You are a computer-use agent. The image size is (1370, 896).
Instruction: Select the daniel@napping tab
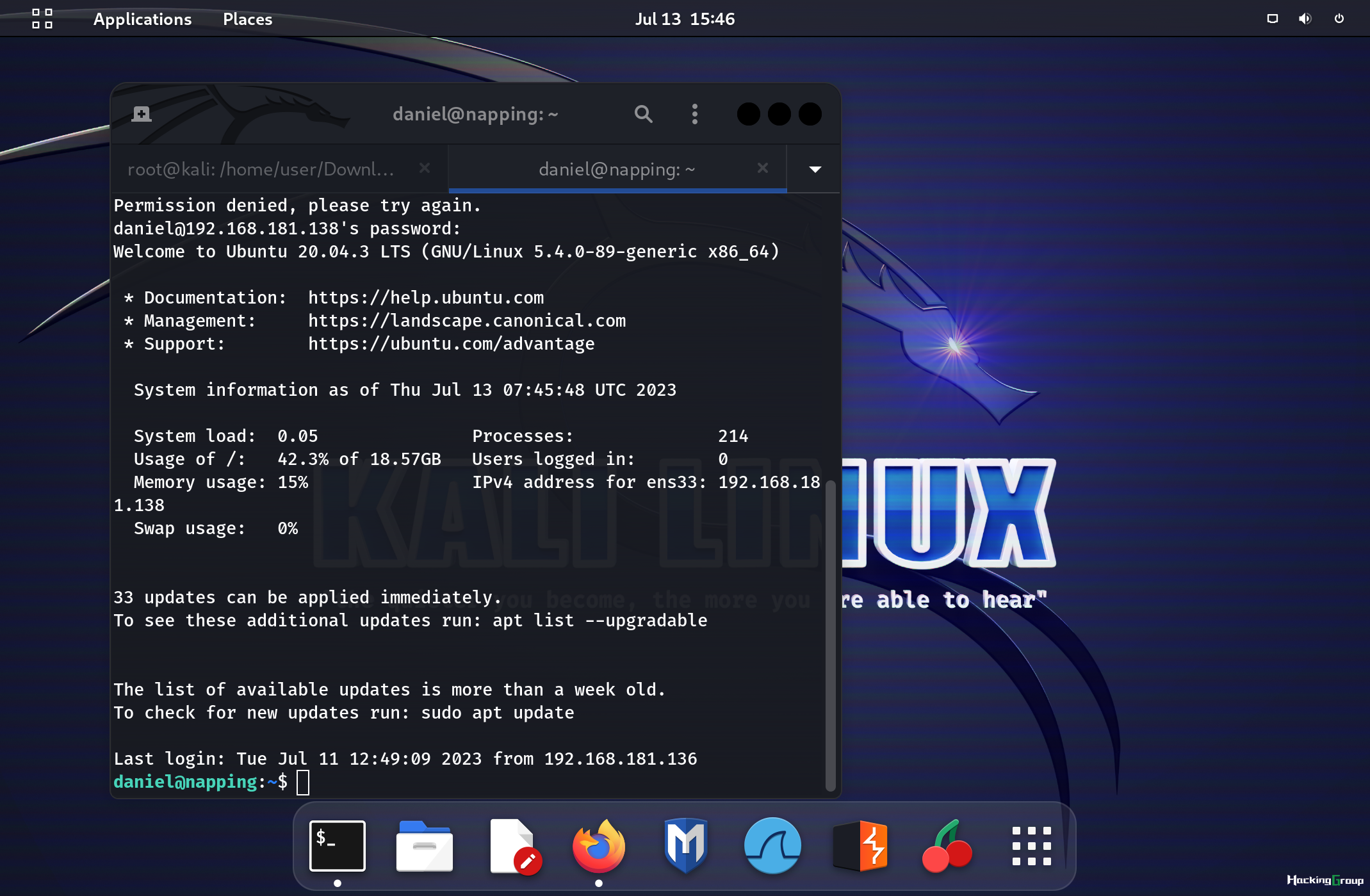coord(617,169)
